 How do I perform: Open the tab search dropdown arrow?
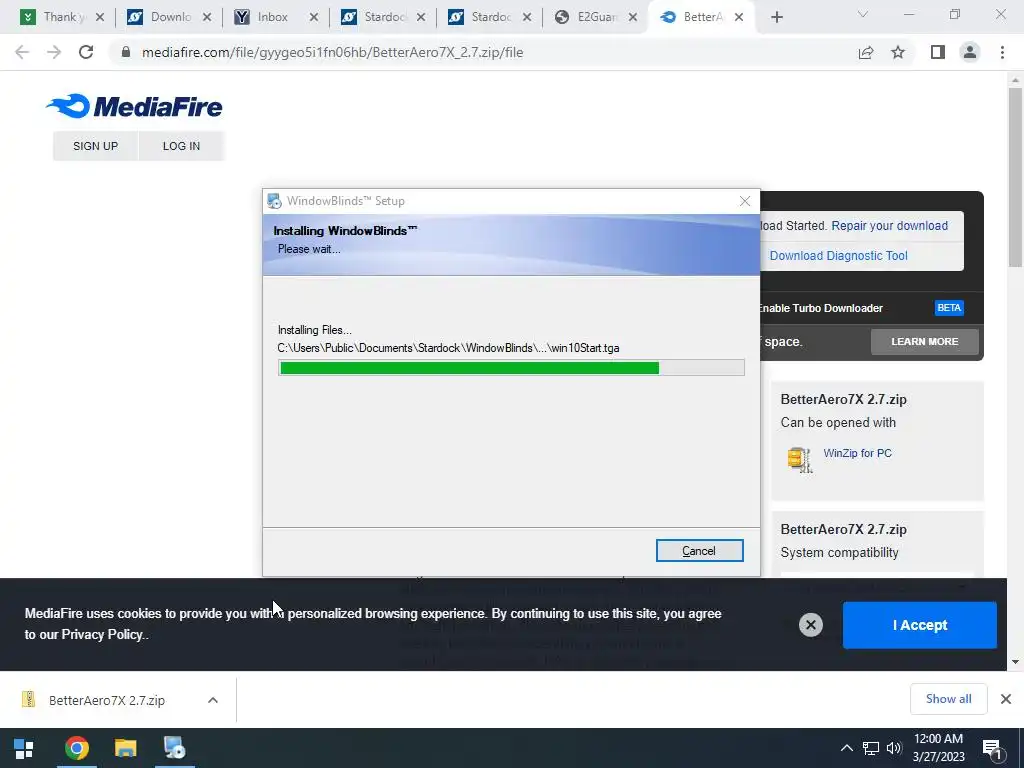(x=863, y=15)
